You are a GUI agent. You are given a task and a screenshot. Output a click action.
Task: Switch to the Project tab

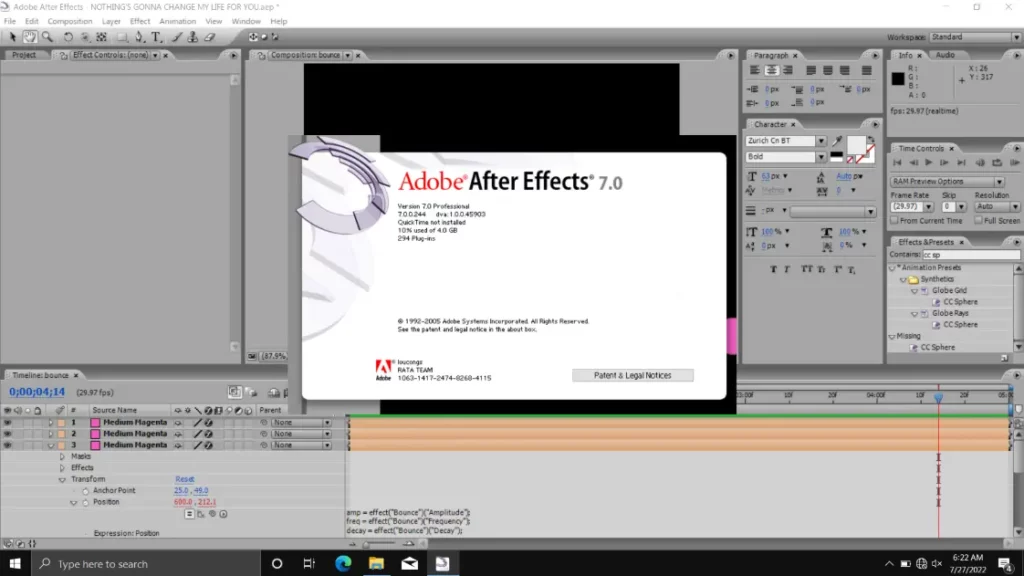pos(25,55)
